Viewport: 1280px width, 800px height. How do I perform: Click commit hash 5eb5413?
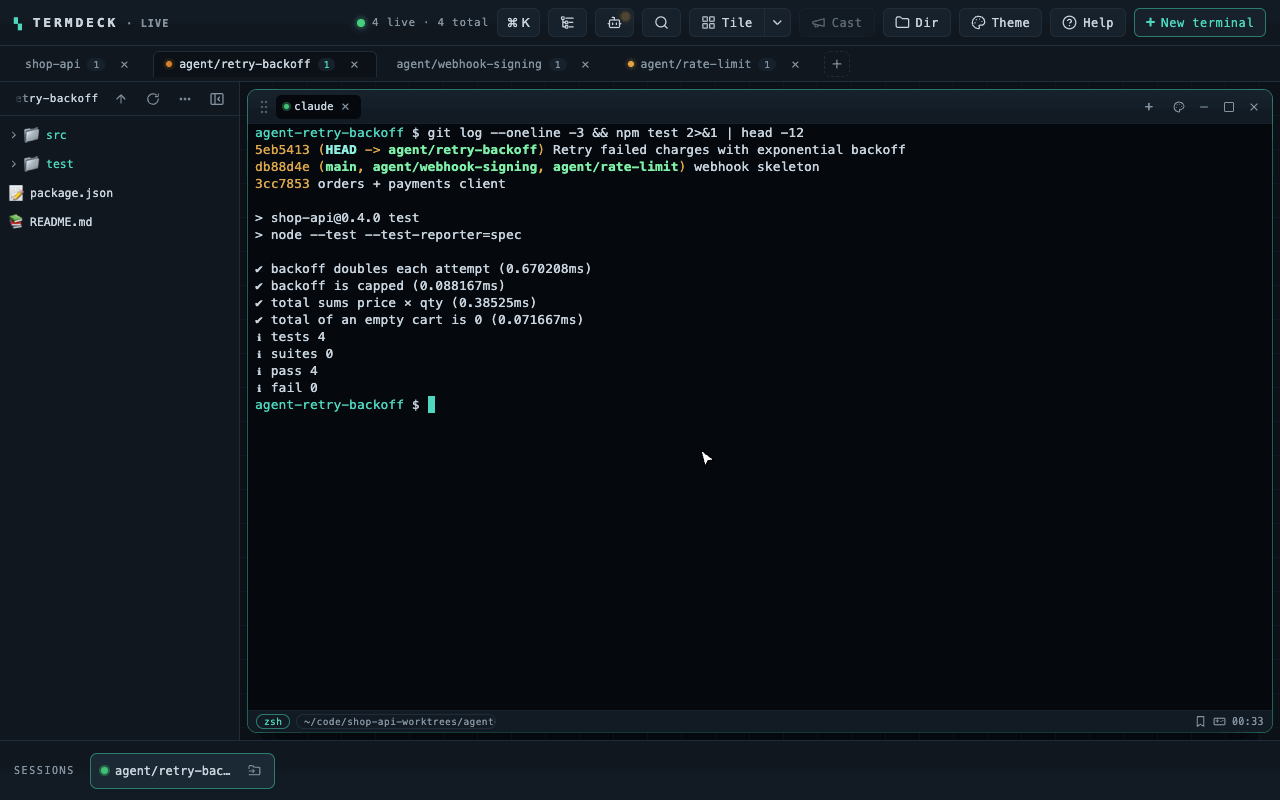282,150
